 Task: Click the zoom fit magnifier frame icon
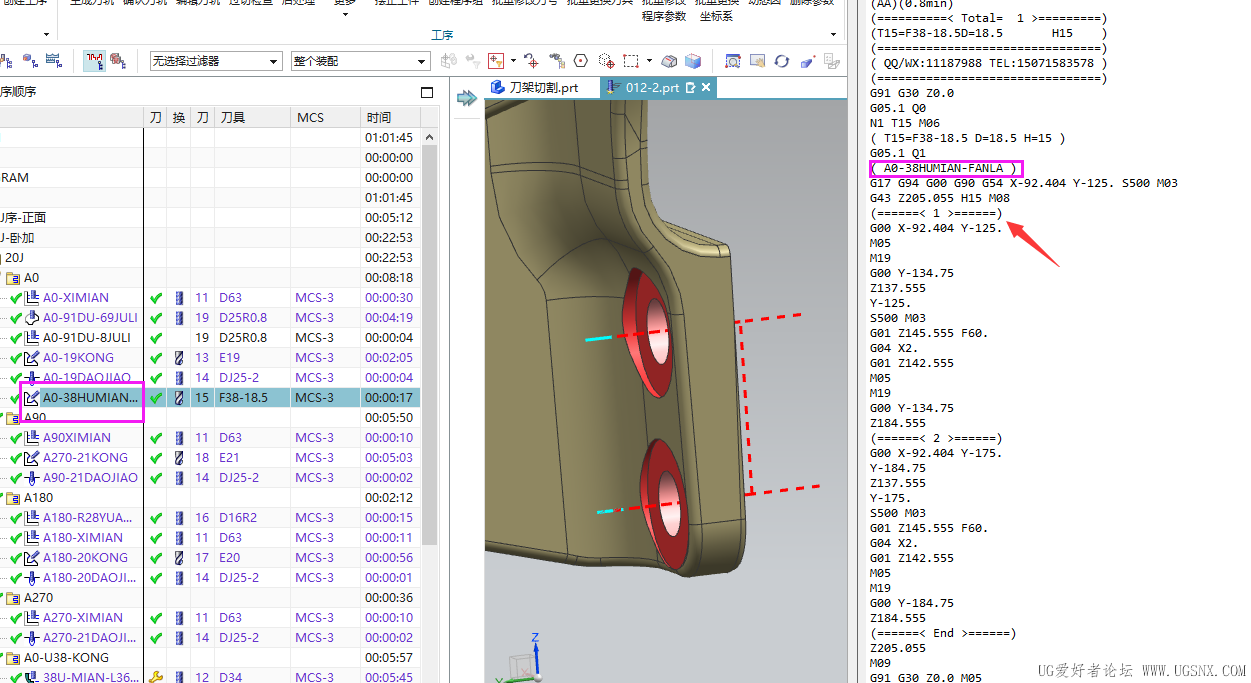pos(733,61)
